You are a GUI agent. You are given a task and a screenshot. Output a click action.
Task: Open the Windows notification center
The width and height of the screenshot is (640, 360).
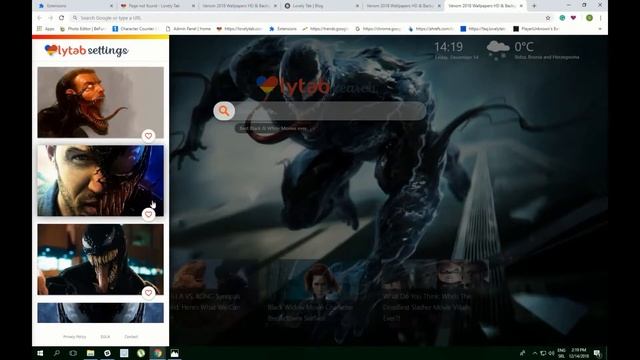point(597,353)
